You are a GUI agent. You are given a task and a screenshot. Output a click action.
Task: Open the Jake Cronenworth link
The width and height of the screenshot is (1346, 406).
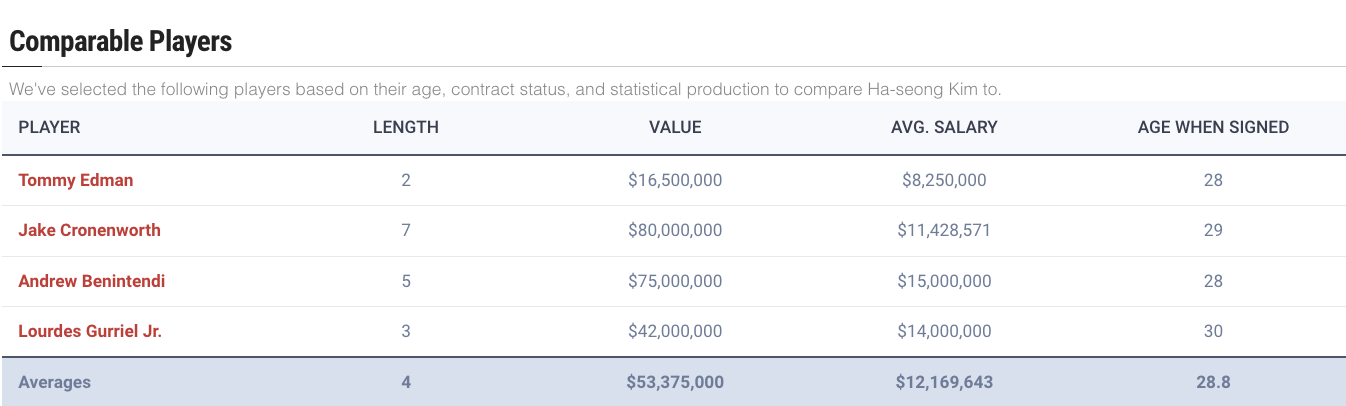[89, 231]
